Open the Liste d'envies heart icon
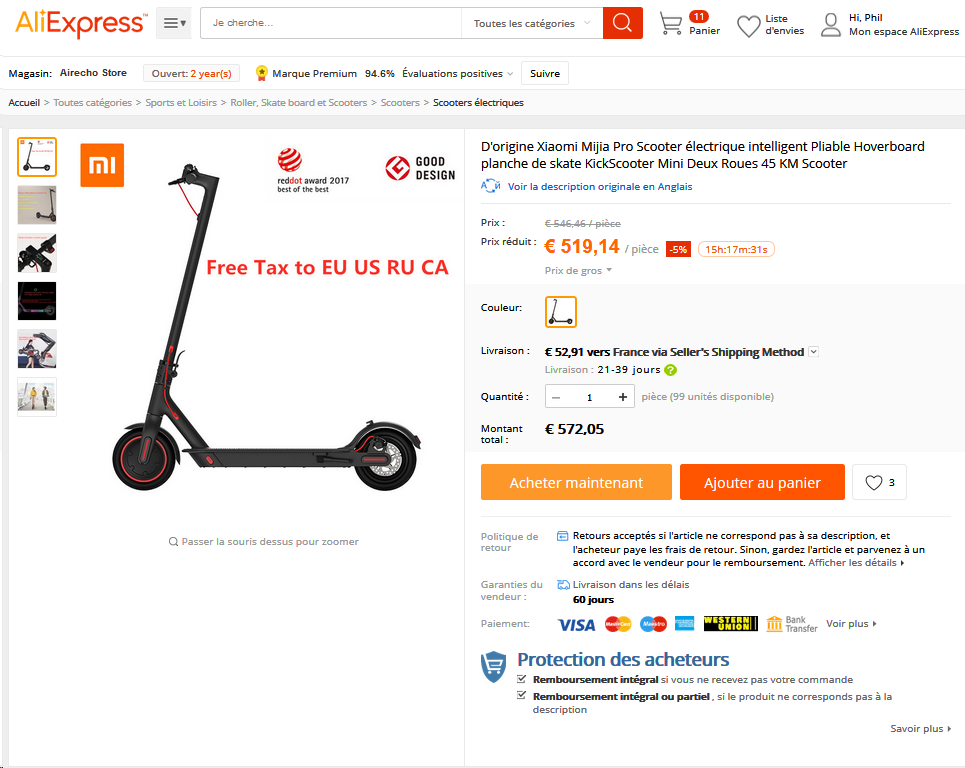Image resolution: width=965 pixels, height=768 pixels. [748, 26]
